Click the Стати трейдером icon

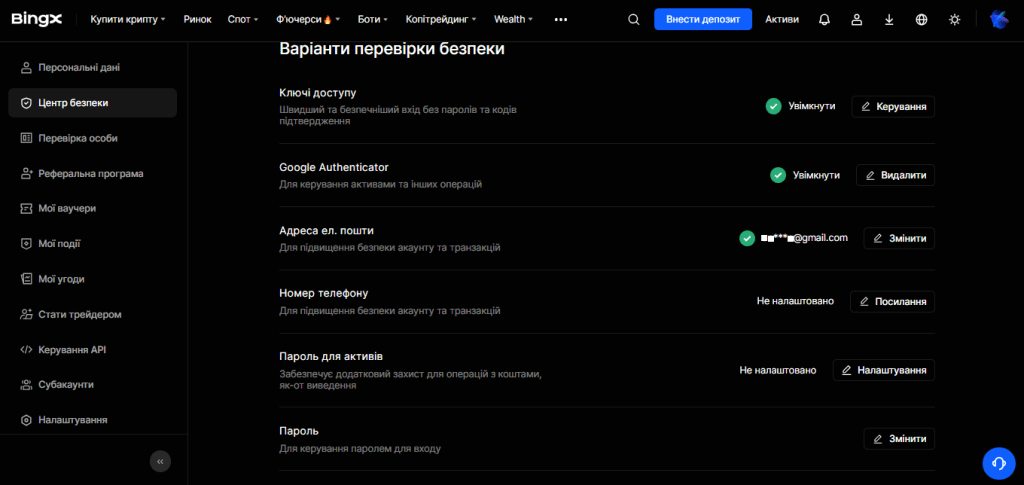coord(26,315)
